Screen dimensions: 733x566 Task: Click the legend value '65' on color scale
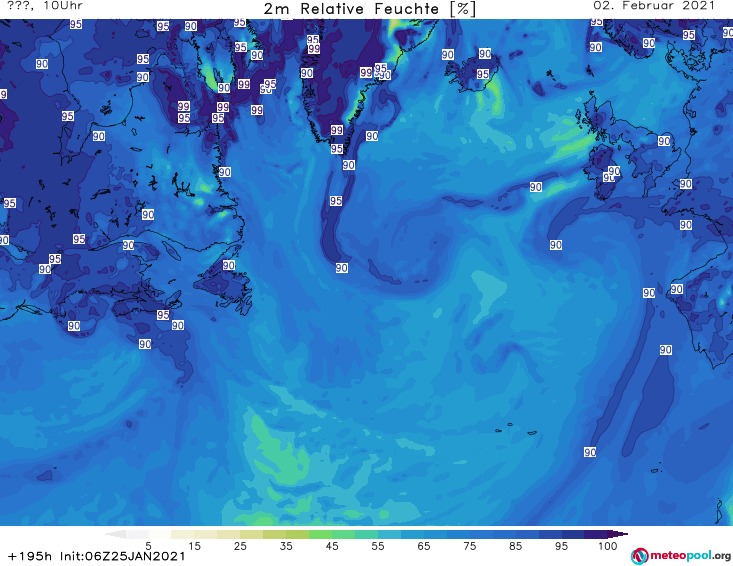coord(424,545)
